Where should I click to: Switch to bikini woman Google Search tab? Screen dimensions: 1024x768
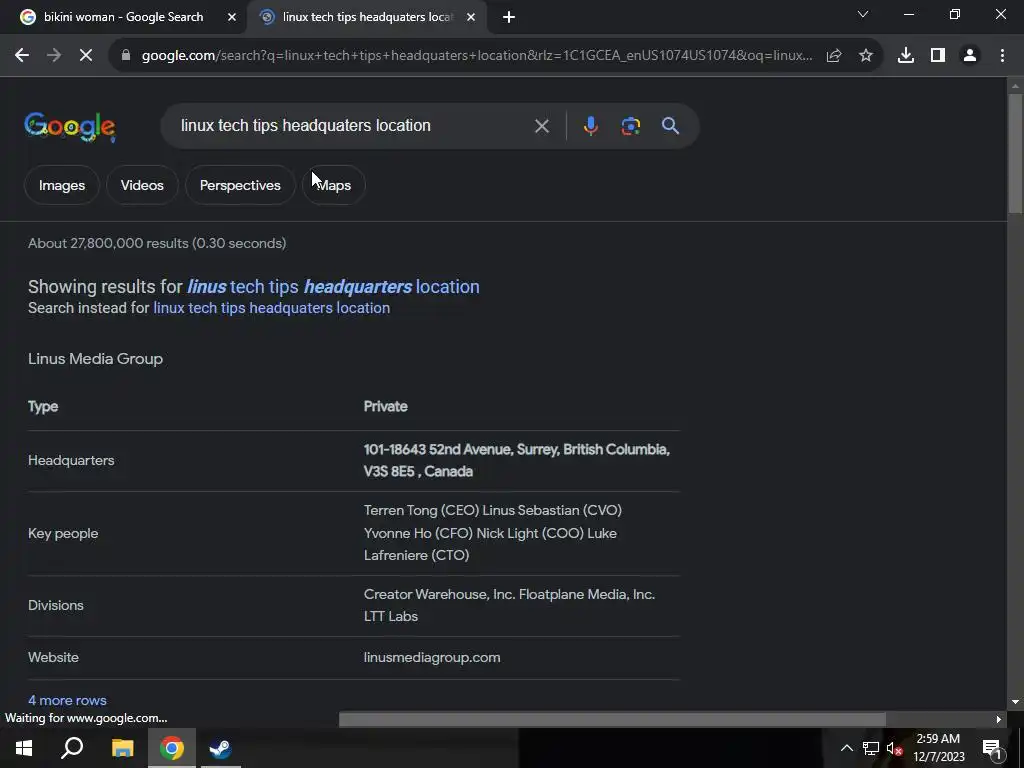click(x=123, y=17)
